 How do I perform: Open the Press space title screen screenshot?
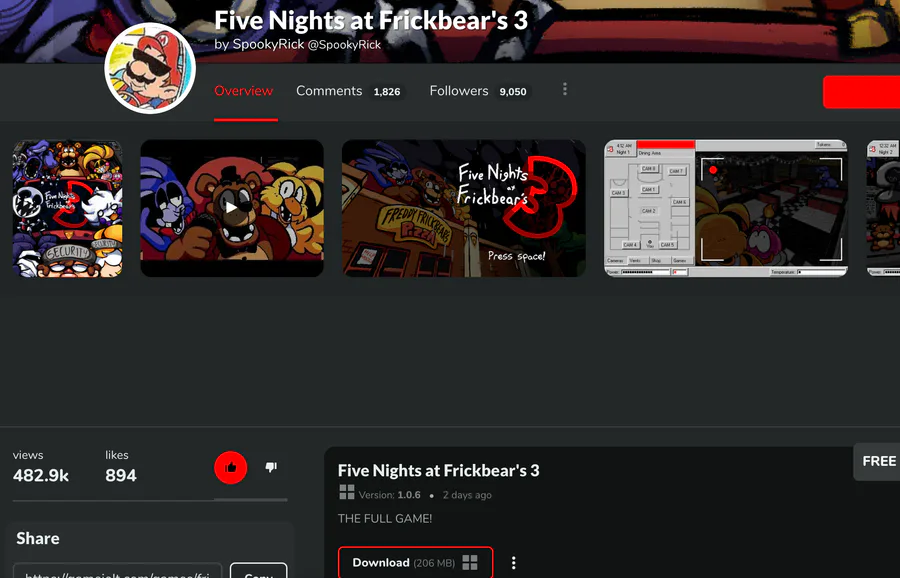pyautogui.click(x=464, y=208)
